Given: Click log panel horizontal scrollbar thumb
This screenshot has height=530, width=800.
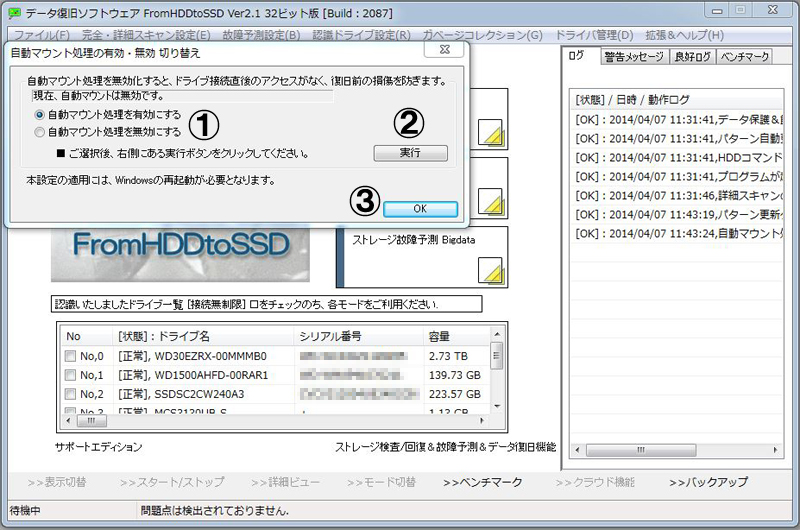Looking at the screenshot, I should click(641, 450).
